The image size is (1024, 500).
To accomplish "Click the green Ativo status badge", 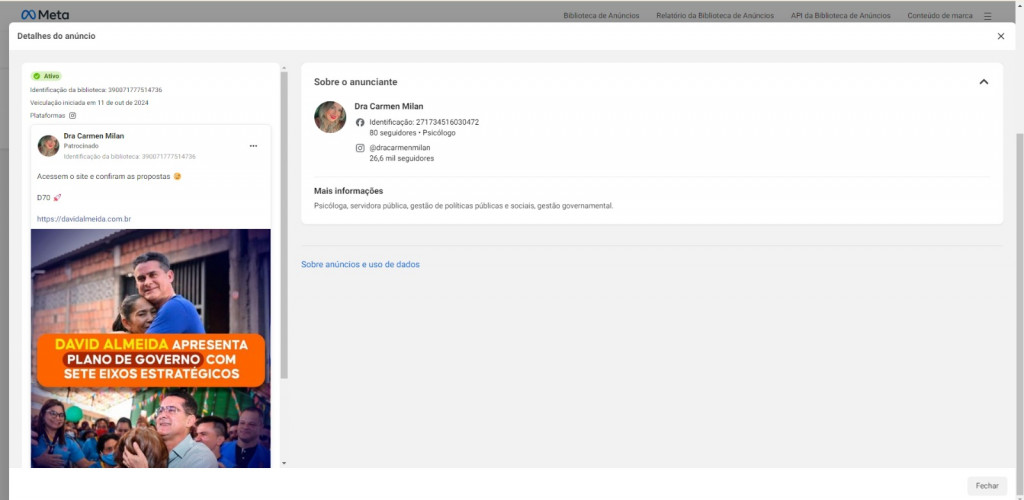I will 46,76.
